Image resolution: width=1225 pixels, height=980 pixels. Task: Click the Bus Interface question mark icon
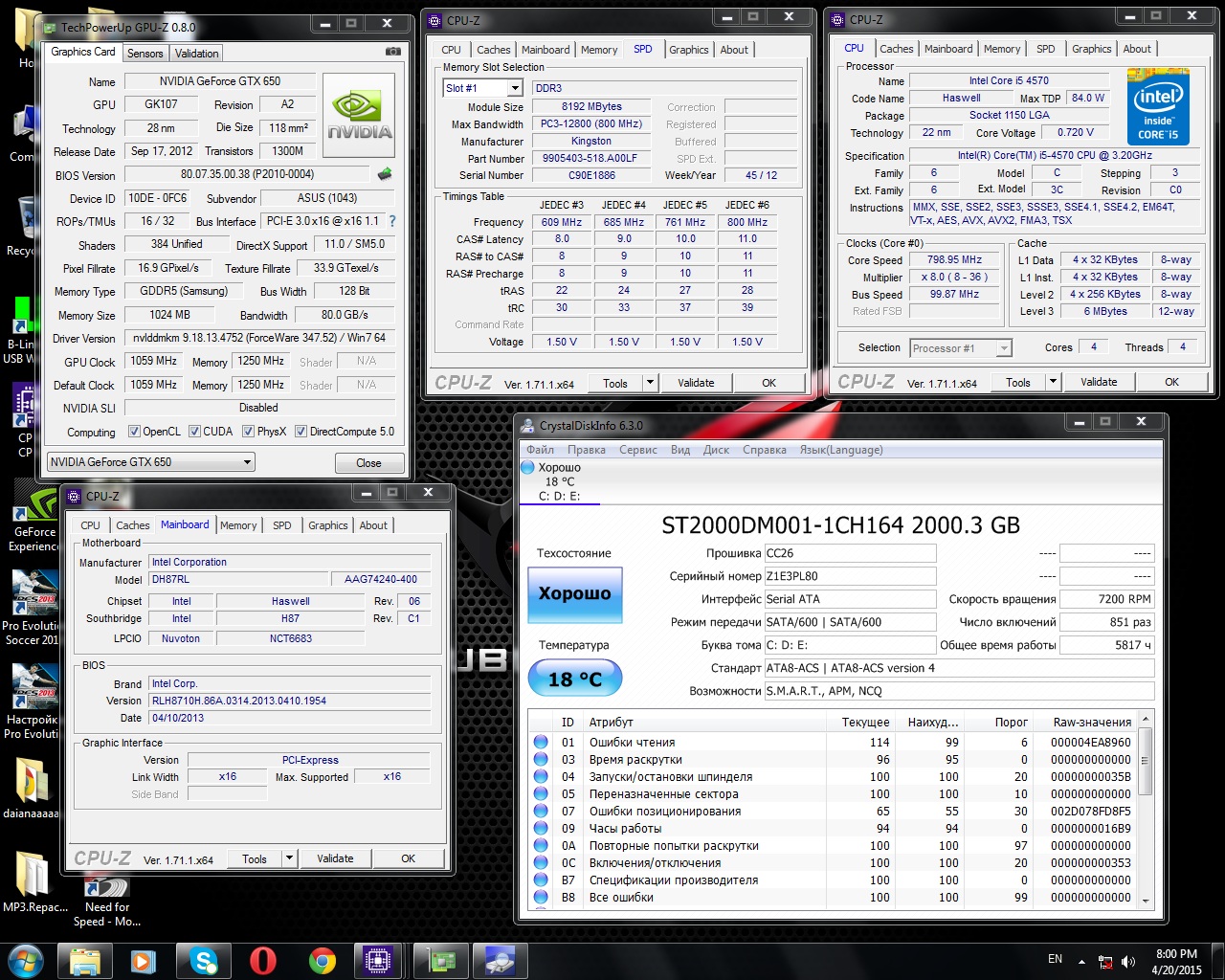391,221
